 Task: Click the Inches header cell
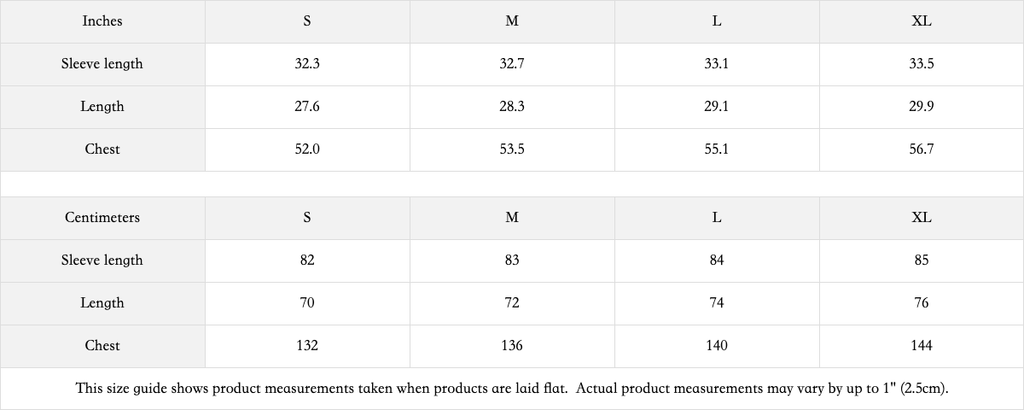tap(103, 22)
